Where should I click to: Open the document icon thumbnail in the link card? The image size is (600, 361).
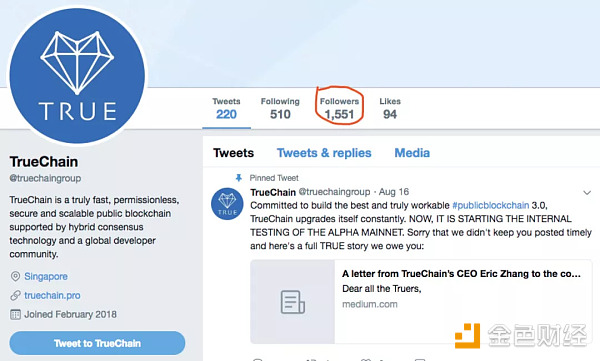pyautogui.click(x=293, y=302)
